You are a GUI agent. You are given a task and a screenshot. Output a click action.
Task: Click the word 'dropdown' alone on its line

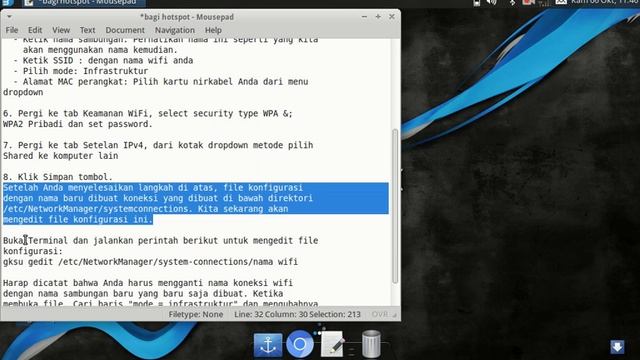click(23, 92)
